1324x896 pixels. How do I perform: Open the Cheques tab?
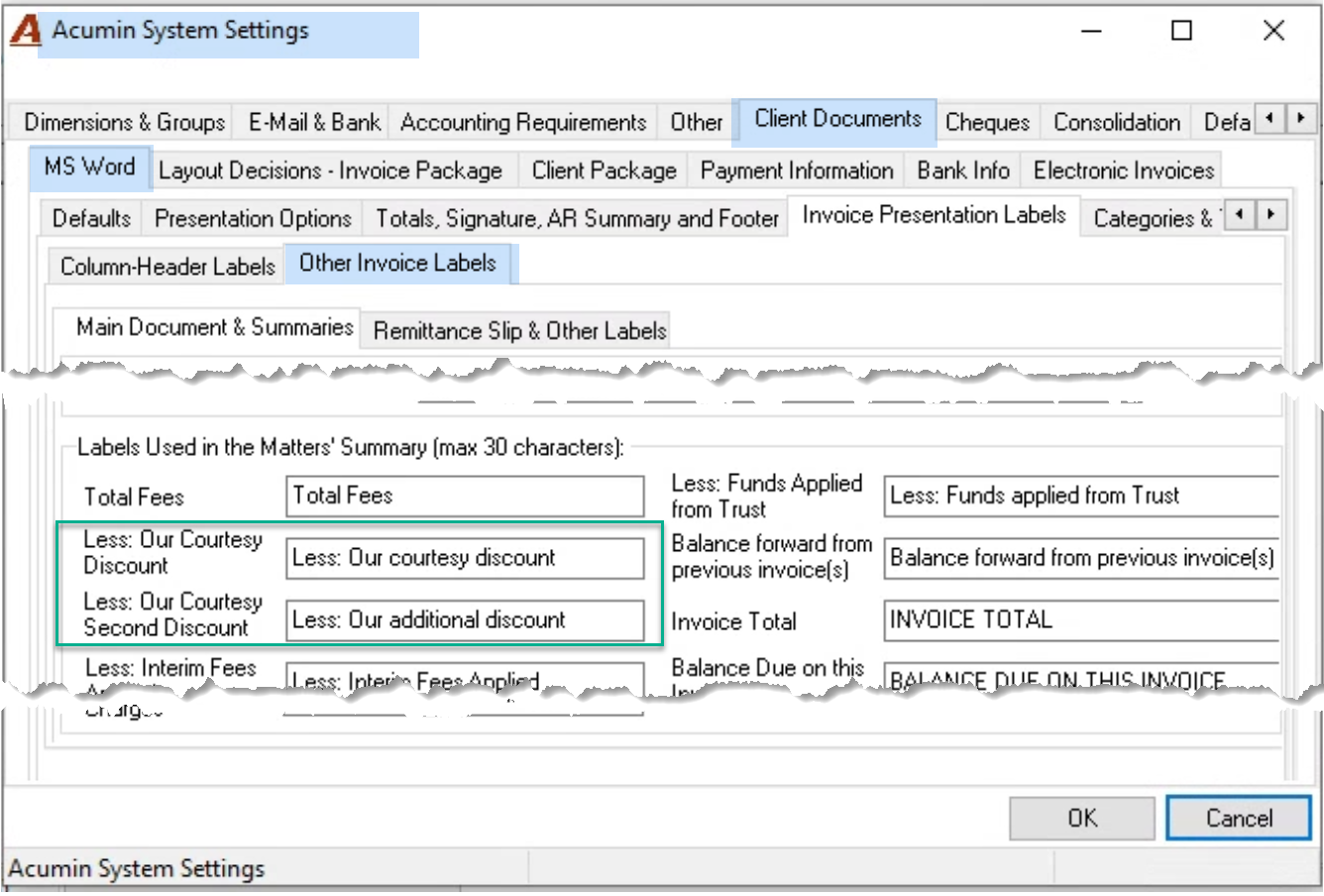click(987, 122)
